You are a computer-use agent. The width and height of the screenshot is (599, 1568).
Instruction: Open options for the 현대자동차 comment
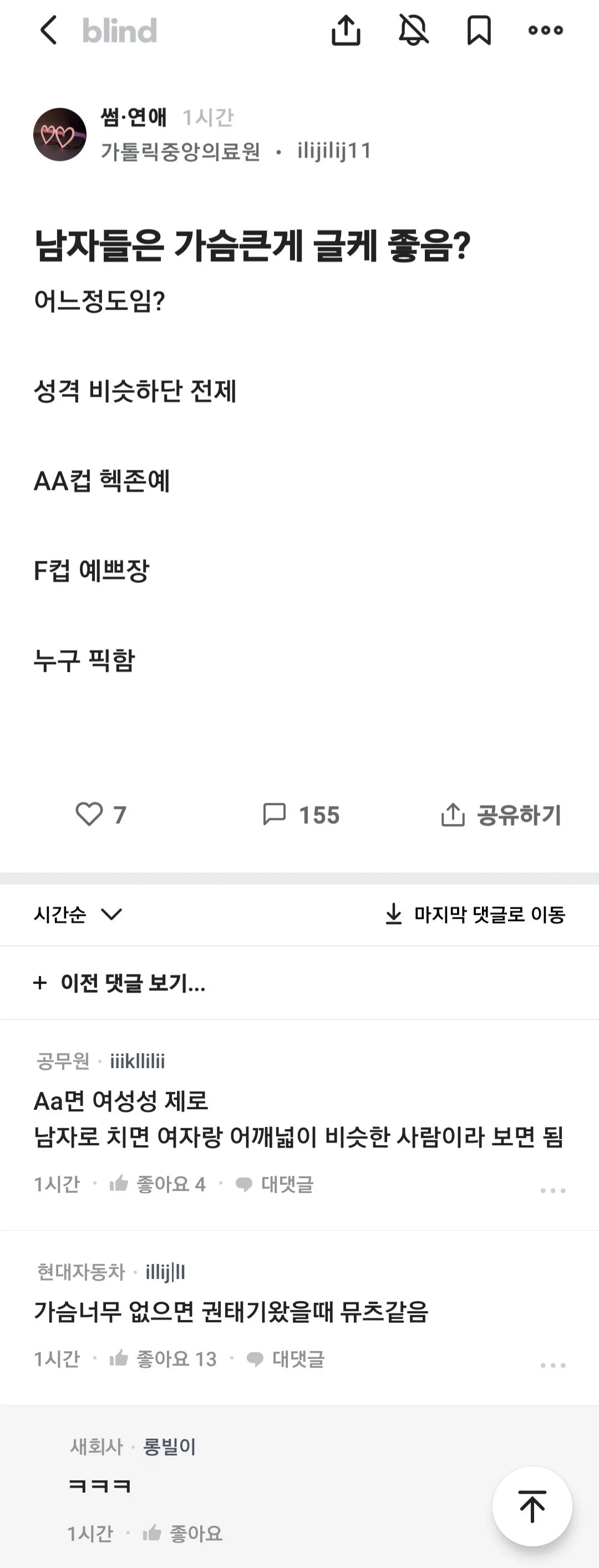click(553, 1365)
